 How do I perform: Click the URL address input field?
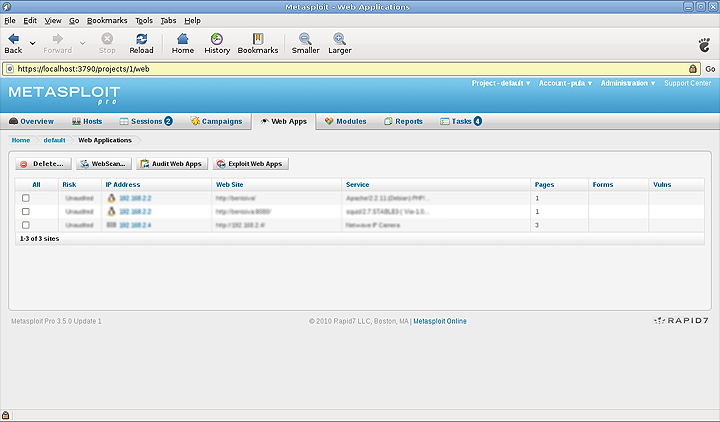(351, 69)
